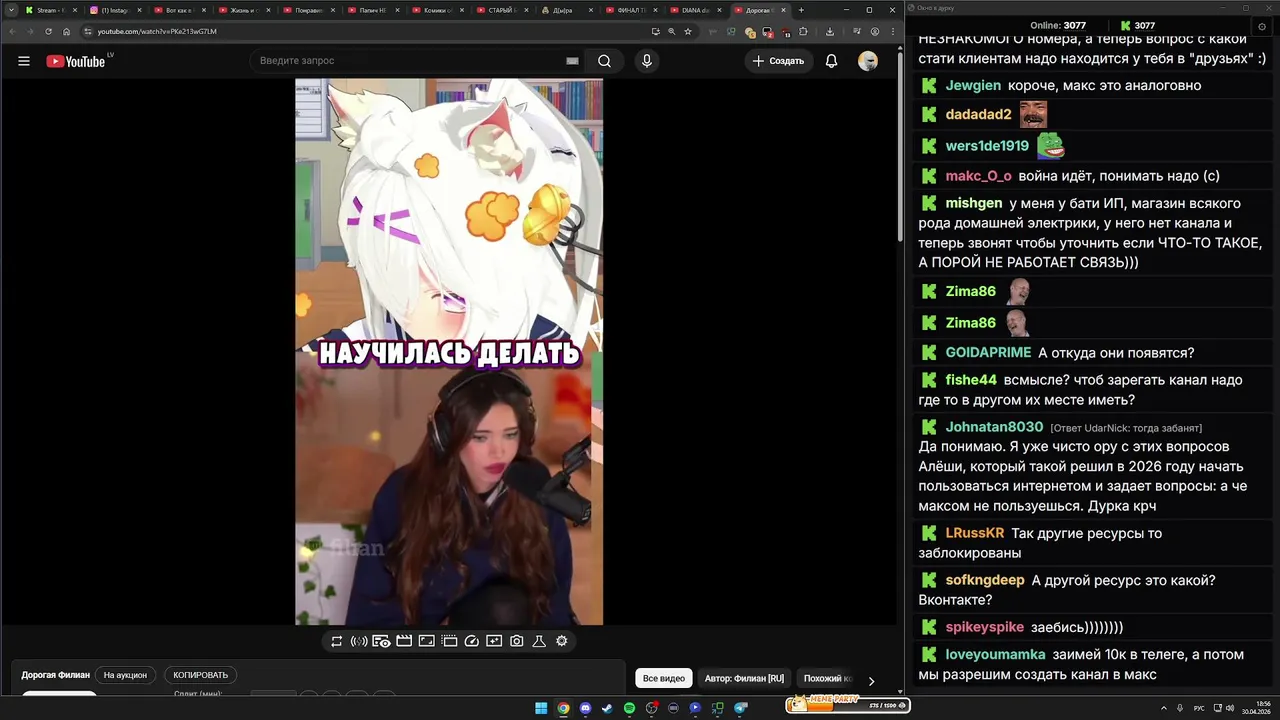Open the Chrome extensions puzzle icon
This screenshot has width=1280, height=720.
(803, 31)
